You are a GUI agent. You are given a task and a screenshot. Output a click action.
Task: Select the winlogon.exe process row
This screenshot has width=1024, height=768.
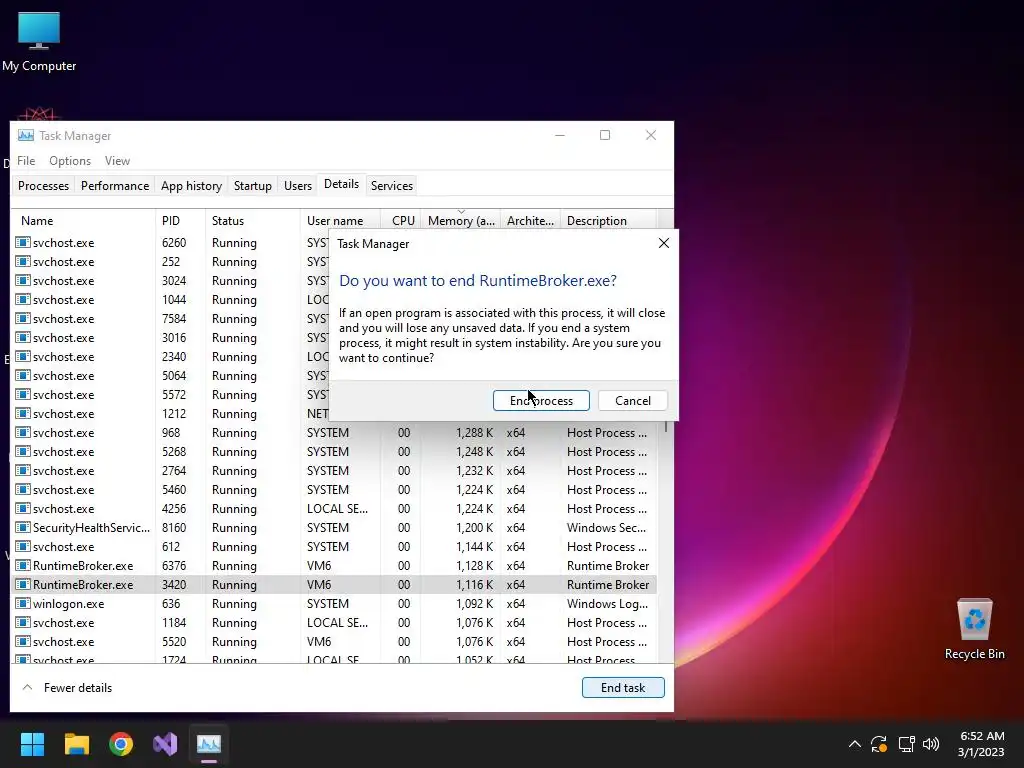(x=334, y=603)
